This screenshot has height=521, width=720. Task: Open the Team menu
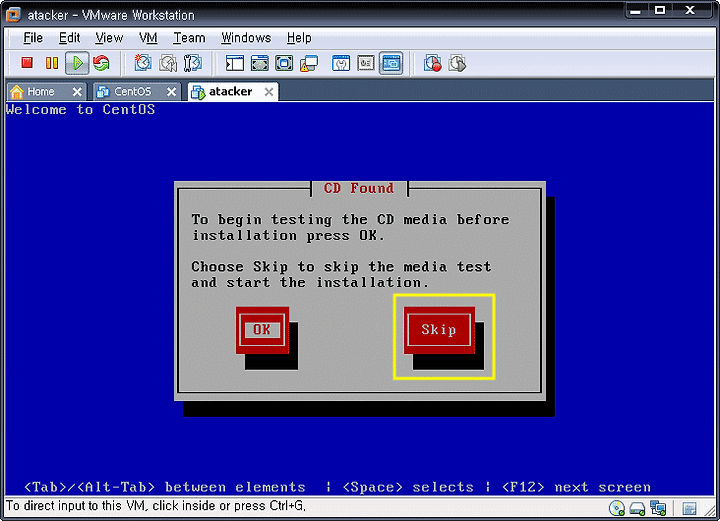click(x=189, y=38)
